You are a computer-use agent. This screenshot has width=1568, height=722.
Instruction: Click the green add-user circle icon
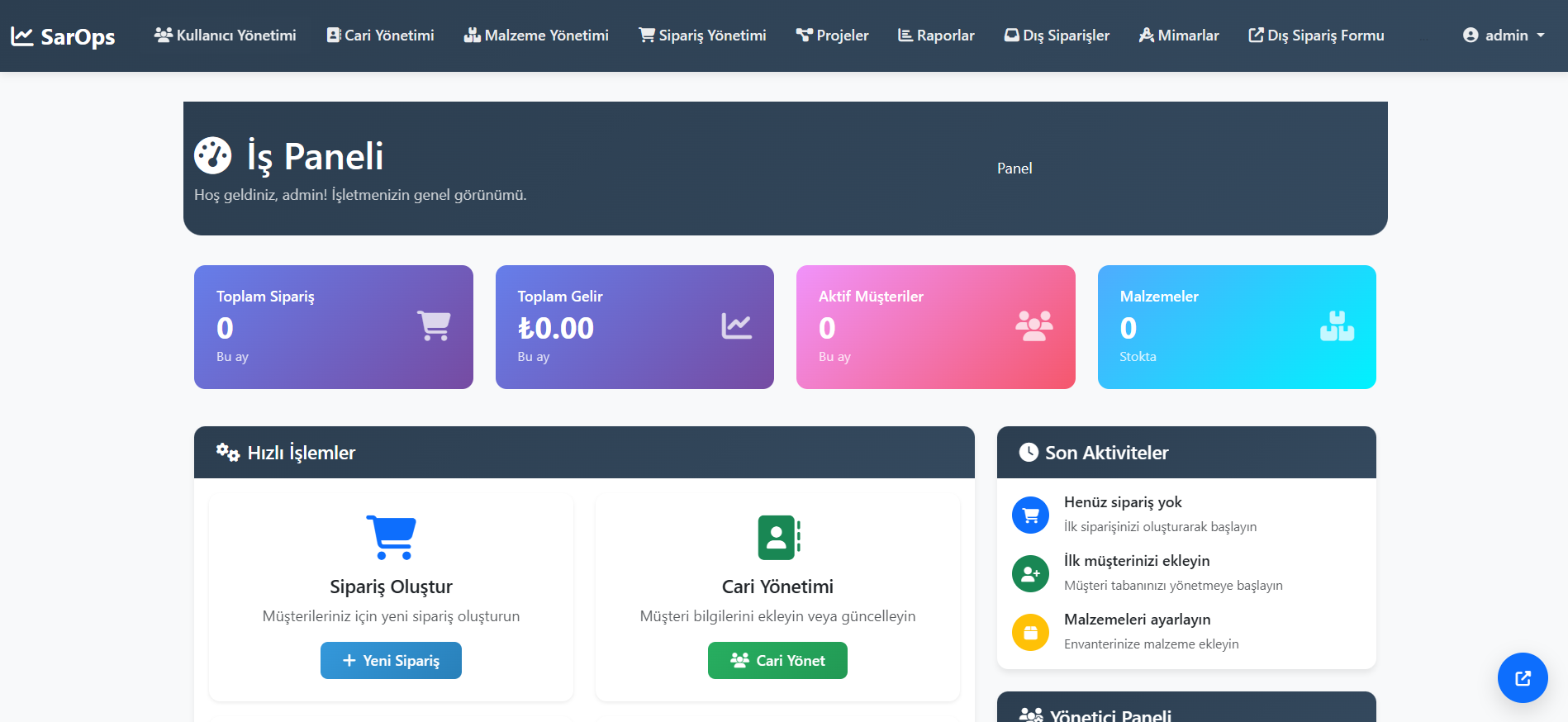coord(1030,573)
